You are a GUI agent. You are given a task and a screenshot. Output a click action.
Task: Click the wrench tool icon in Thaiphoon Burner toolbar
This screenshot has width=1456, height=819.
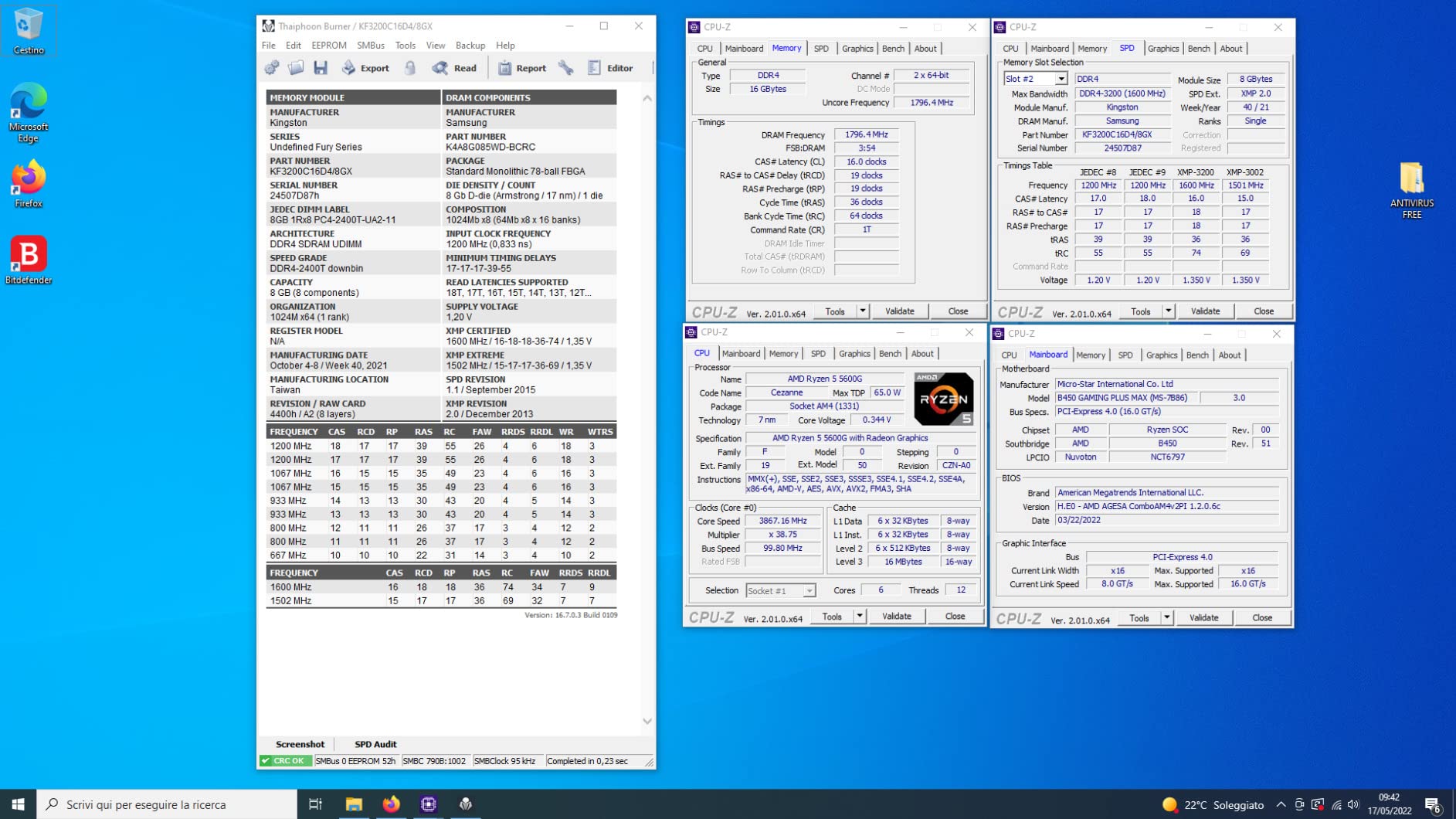[x=566, y=68]
